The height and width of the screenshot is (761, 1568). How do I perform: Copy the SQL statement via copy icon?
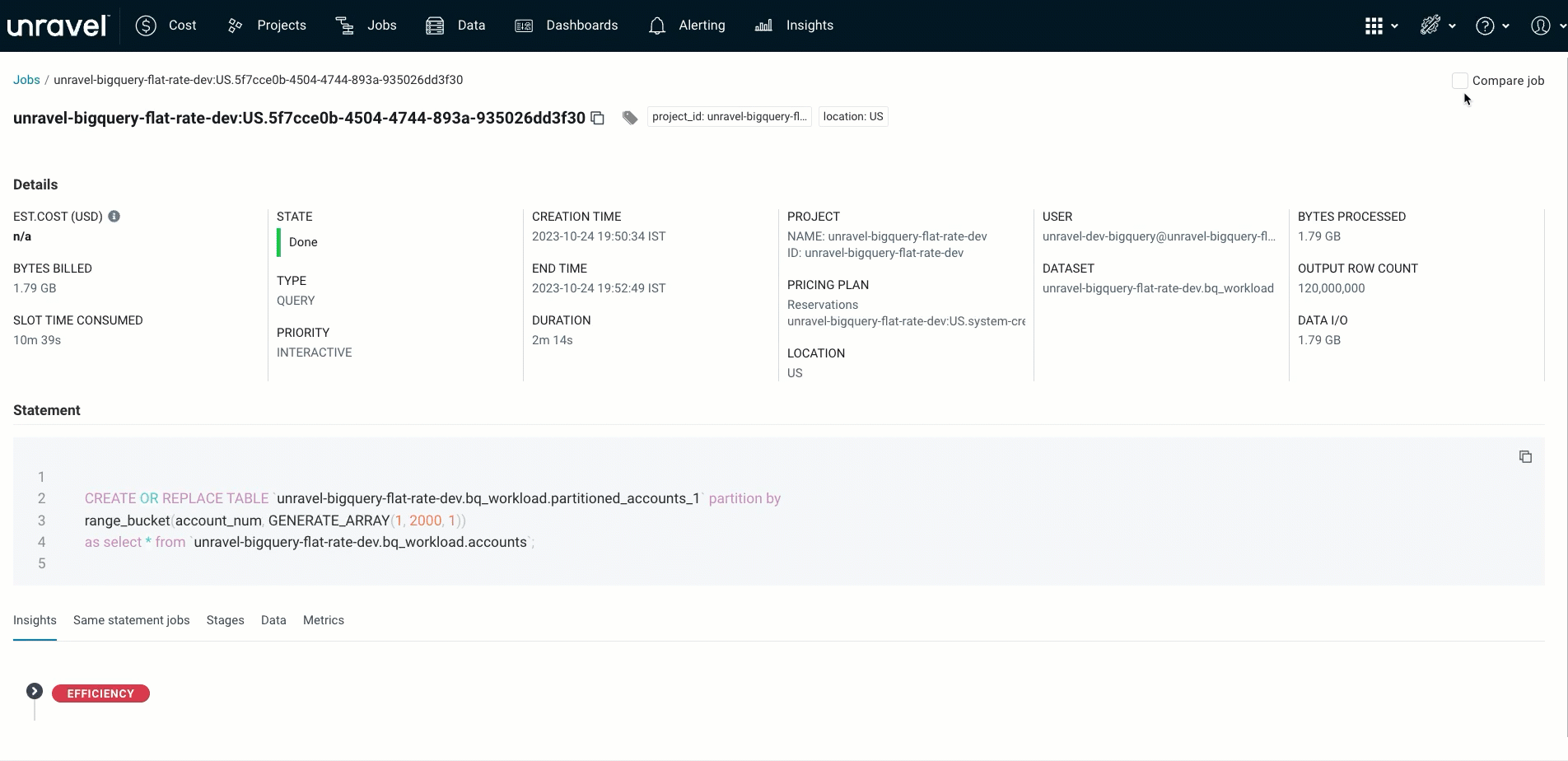coord(1524,456)
